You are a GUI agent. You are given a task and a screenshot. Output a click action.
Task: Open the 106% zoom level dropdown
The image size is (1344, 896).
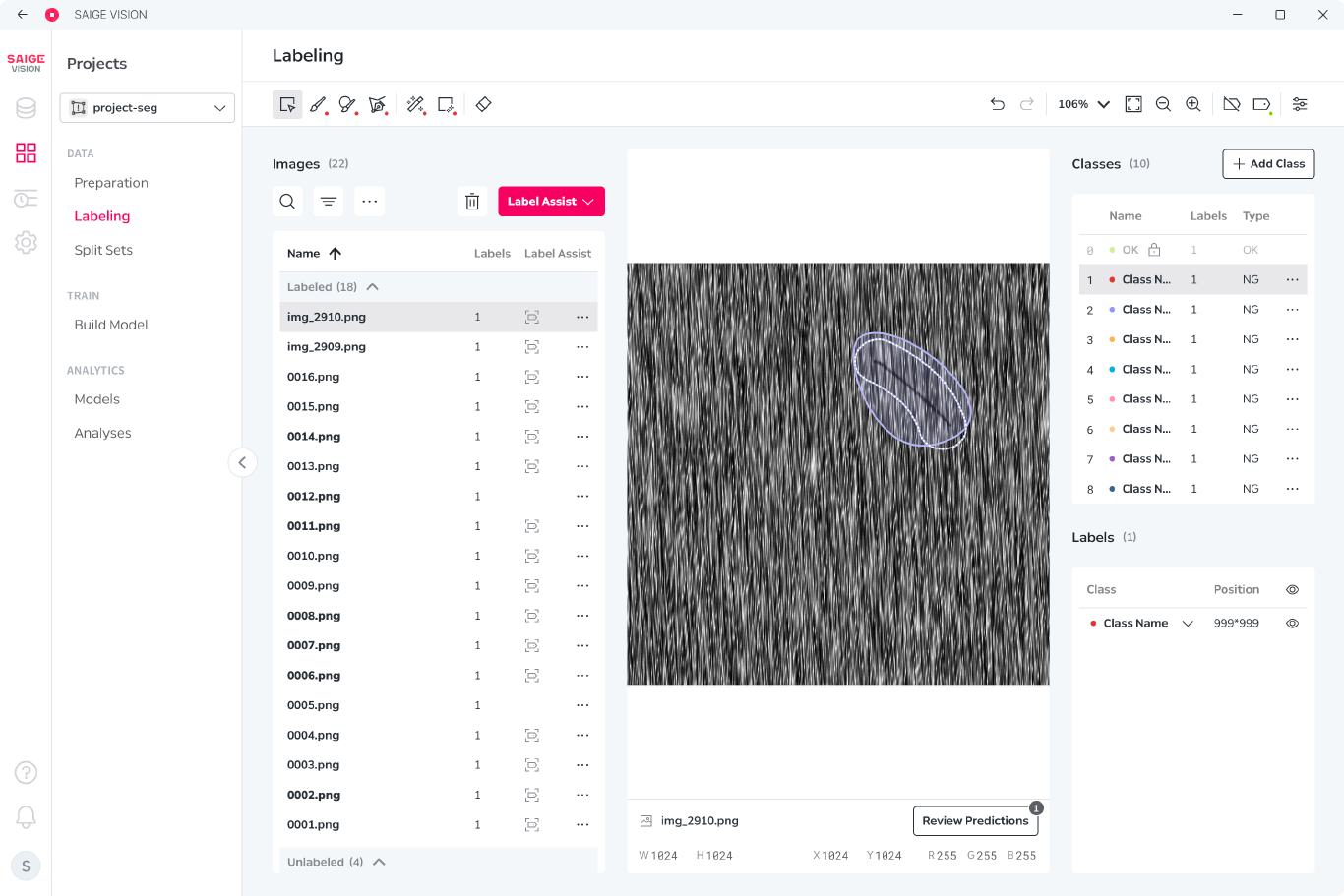1084,104
